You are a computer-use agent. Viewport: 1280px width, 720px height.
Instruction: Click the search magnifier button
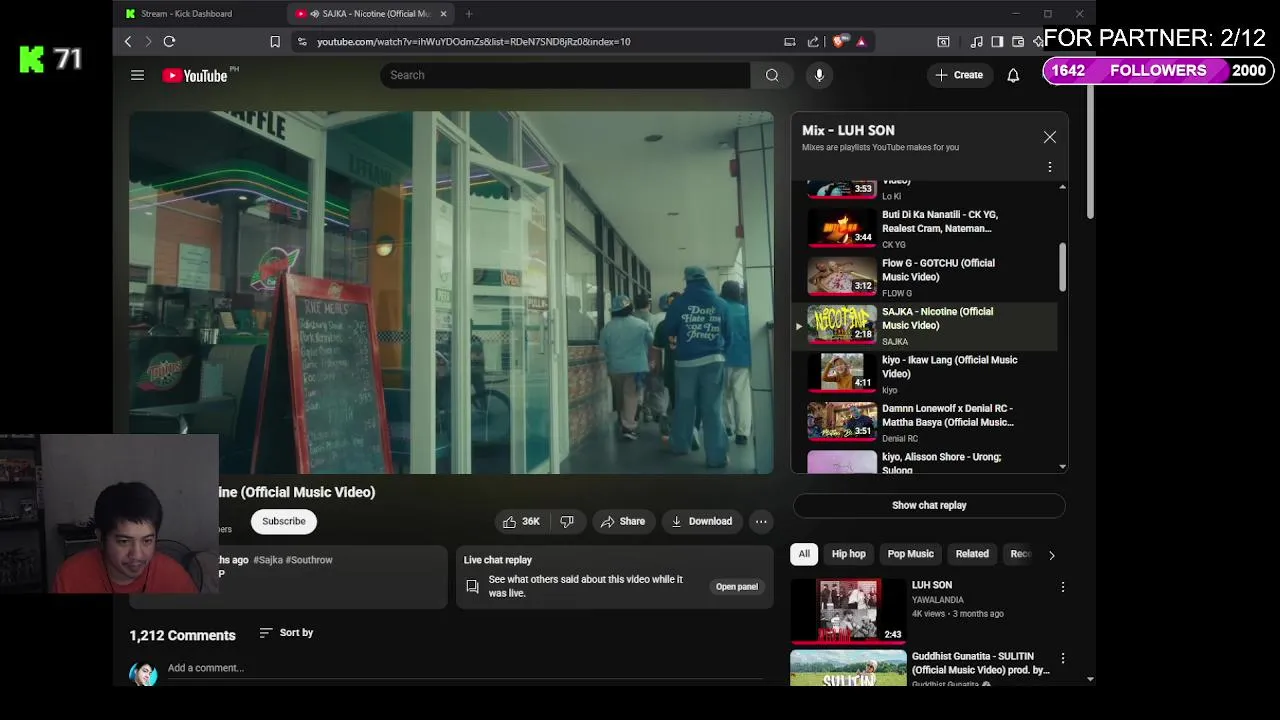(x=772, y=75)
